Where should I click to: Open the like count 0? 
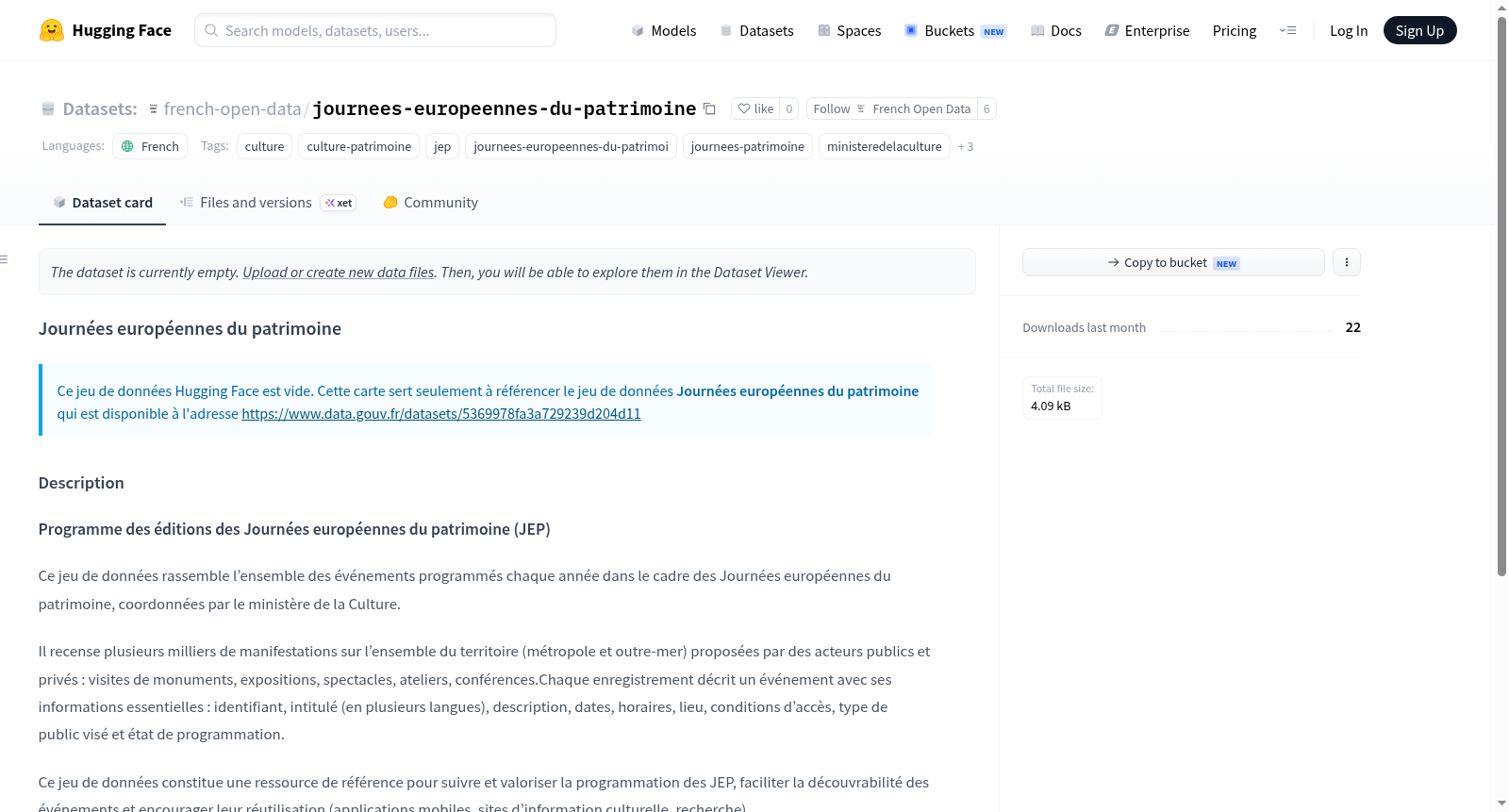click(789, 108)
